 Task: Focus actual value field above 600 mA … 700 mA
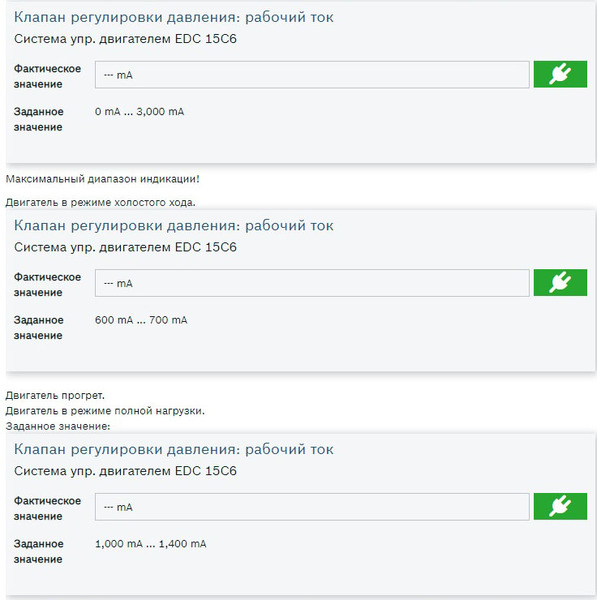(x=312, y=283)
